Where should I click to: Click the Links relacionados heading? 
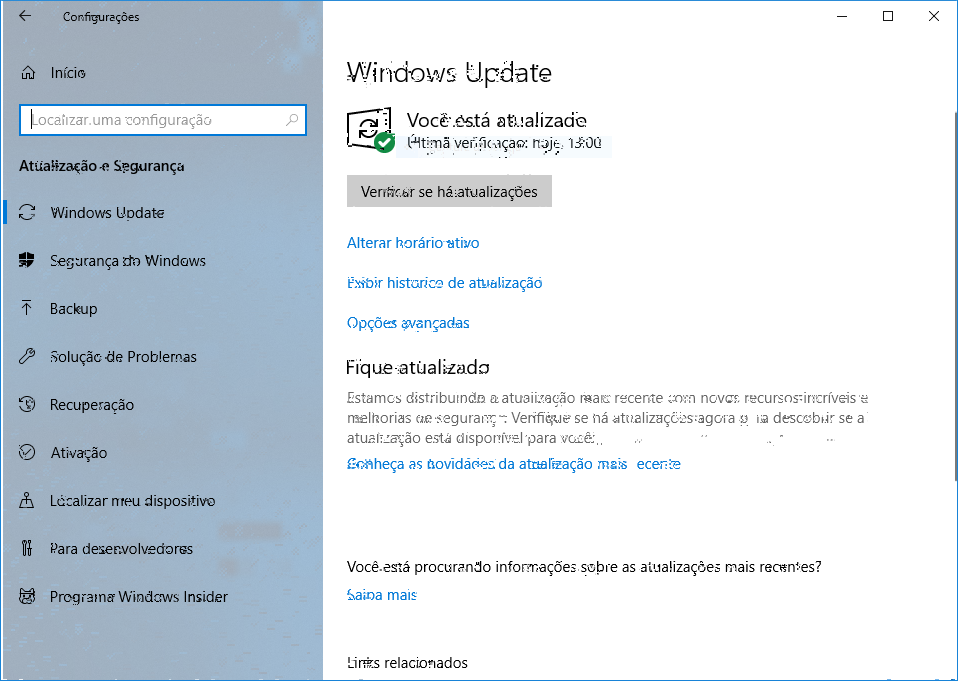[x=408, y=663]
